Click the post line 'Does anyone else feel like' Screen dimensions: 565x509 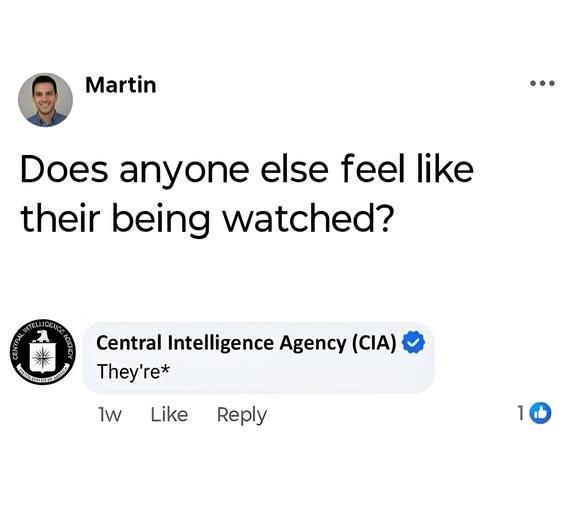(247, 170)
